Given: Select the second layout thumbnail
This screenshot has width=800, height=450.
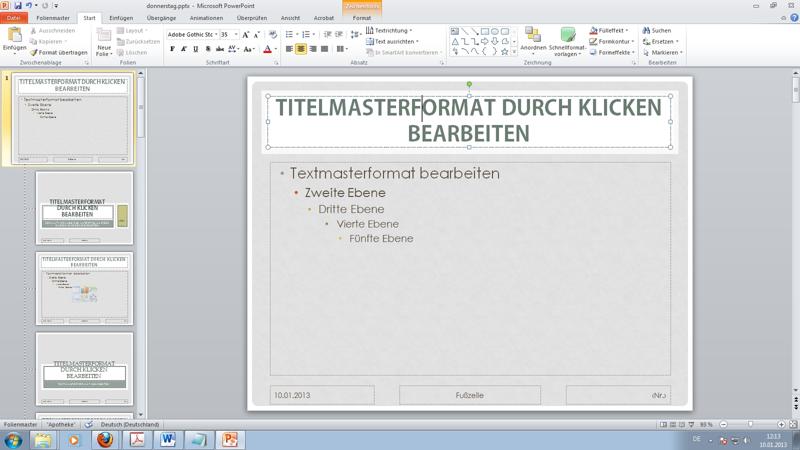Looking at the screenshot, I should (84, 208).
